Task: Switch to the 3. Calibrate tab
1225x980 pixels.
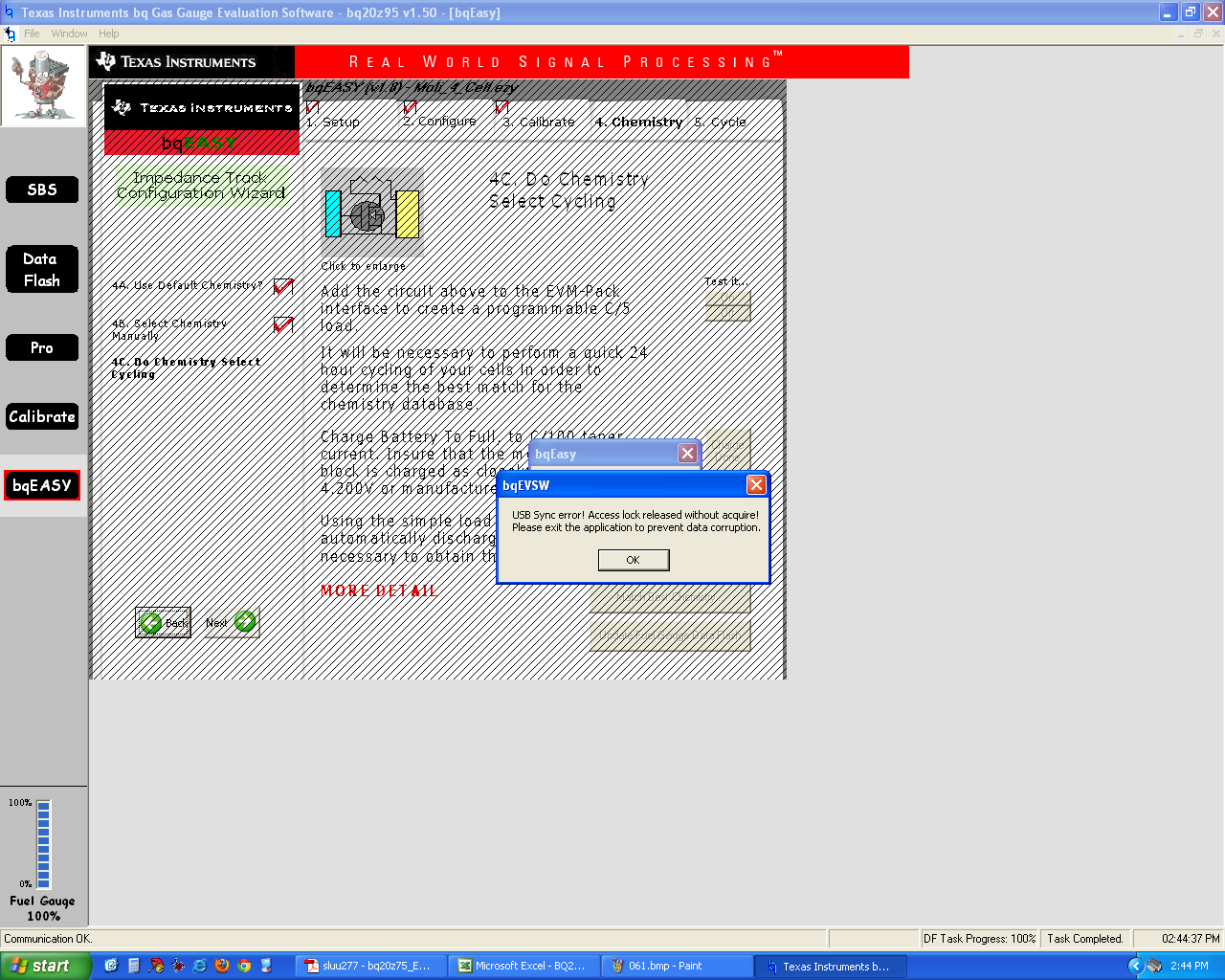Action: (x=539, y=122)
